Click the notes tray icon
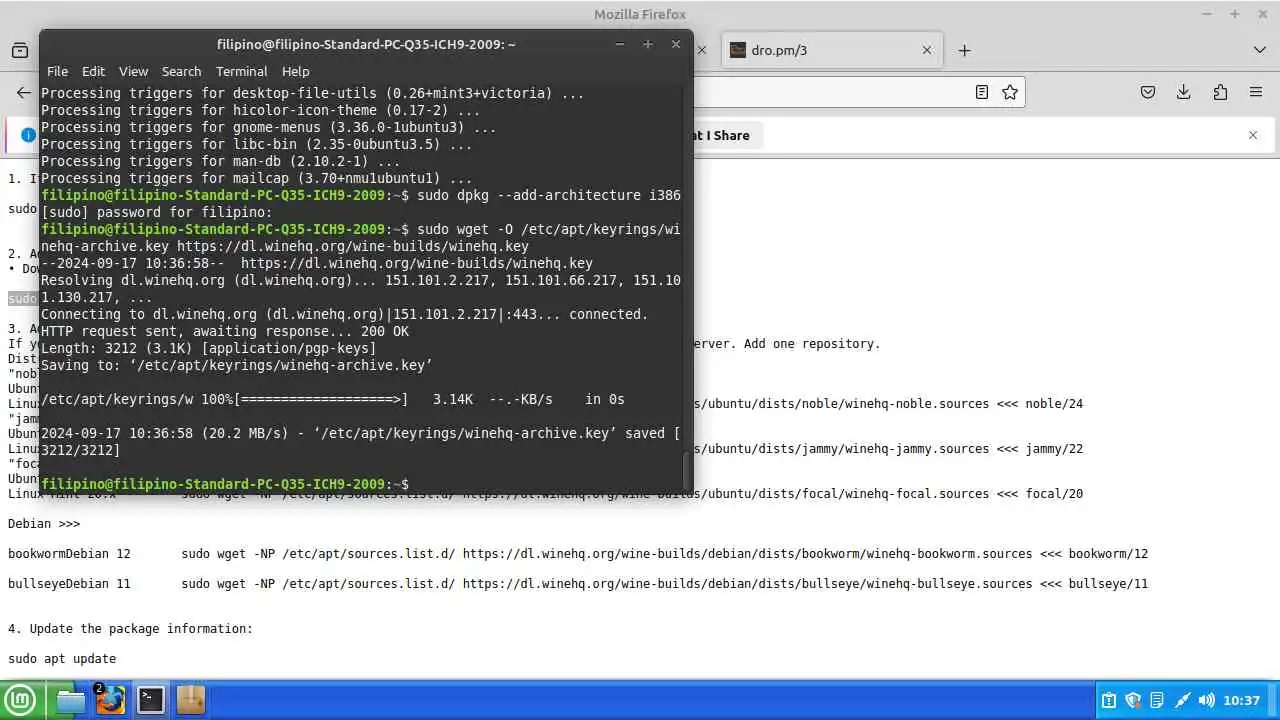This screenshot has width=1280, height=720. tap(1157, 700)
